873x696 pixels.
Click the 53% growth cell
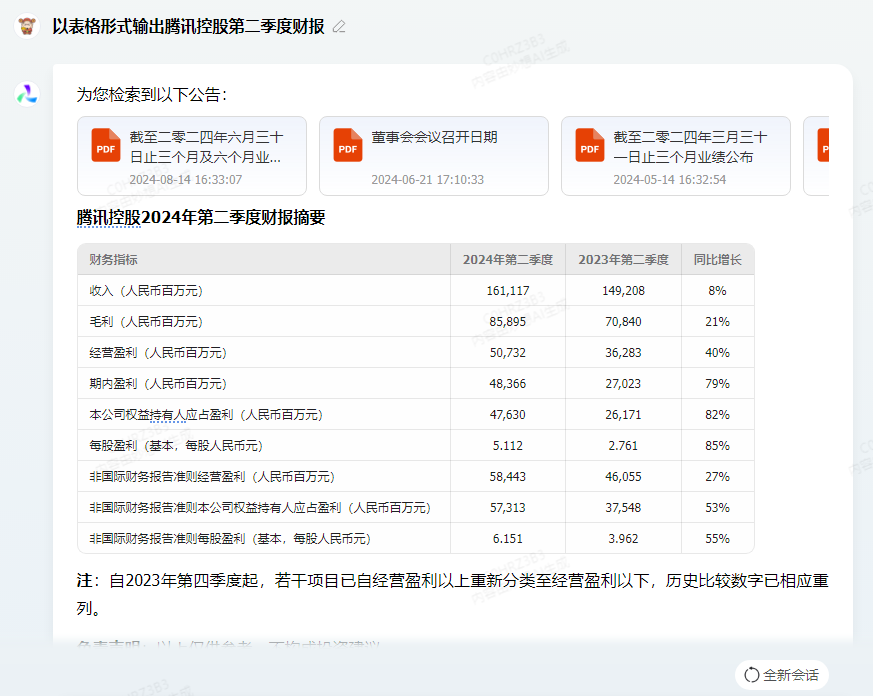[x=717, y=508]
